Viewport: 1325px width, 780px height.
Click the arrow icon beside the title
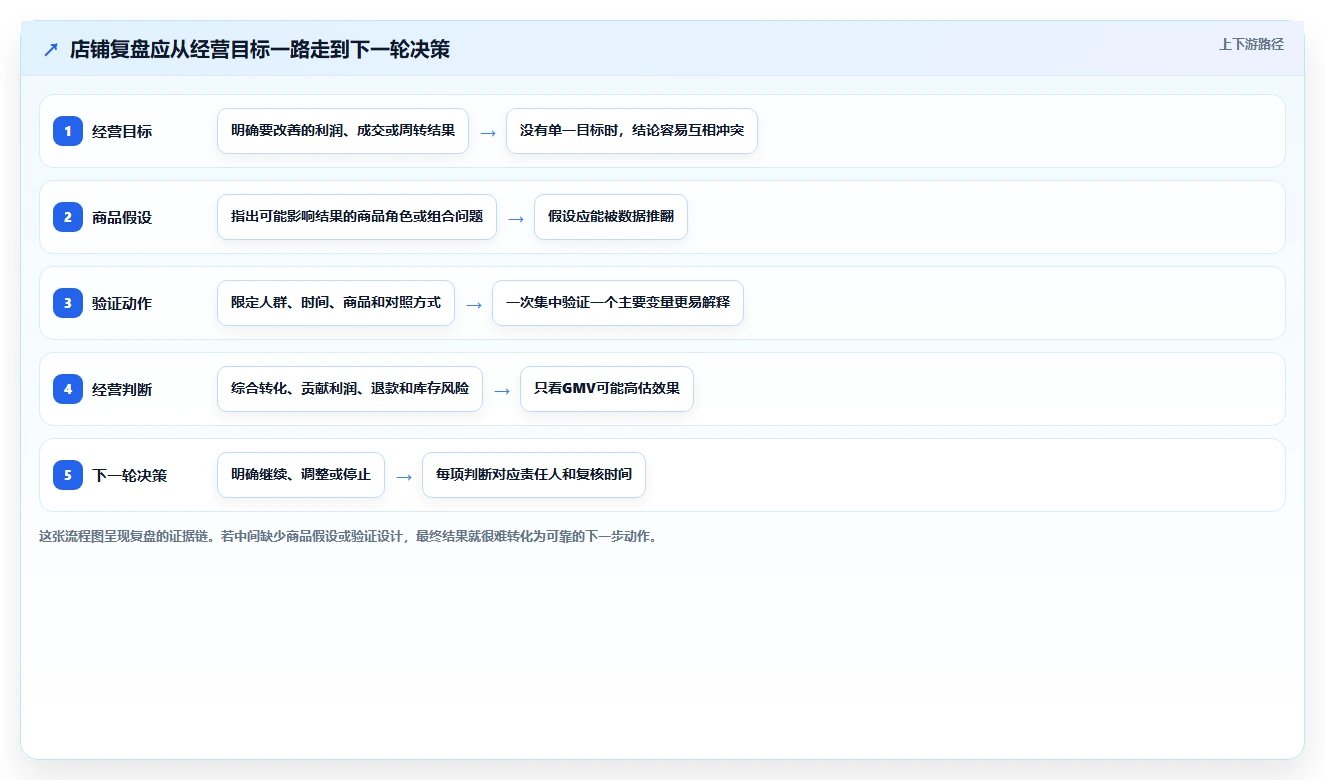point(51,49)
